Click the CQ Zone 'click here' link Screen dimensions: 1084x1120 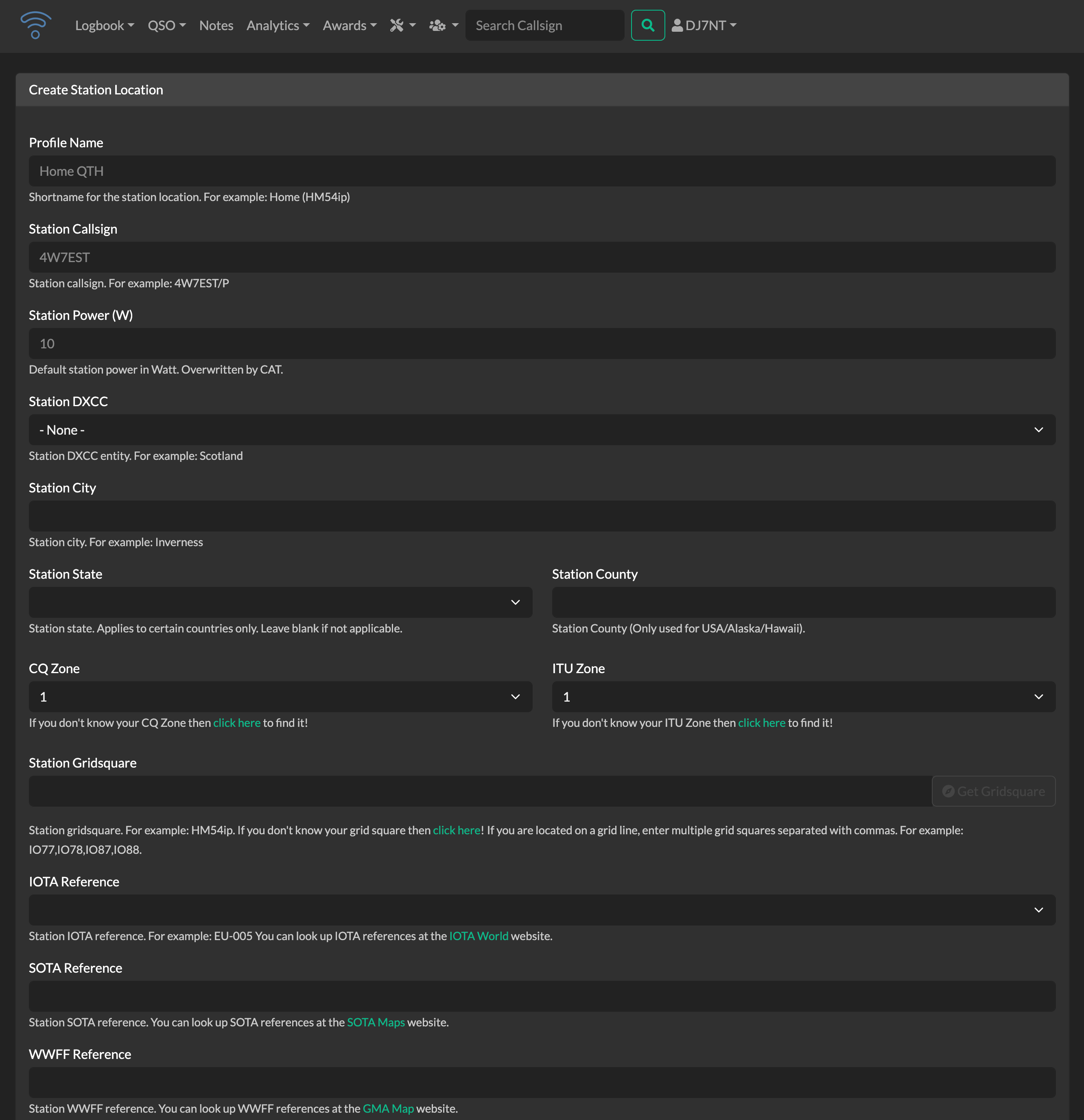pos(236,723)
